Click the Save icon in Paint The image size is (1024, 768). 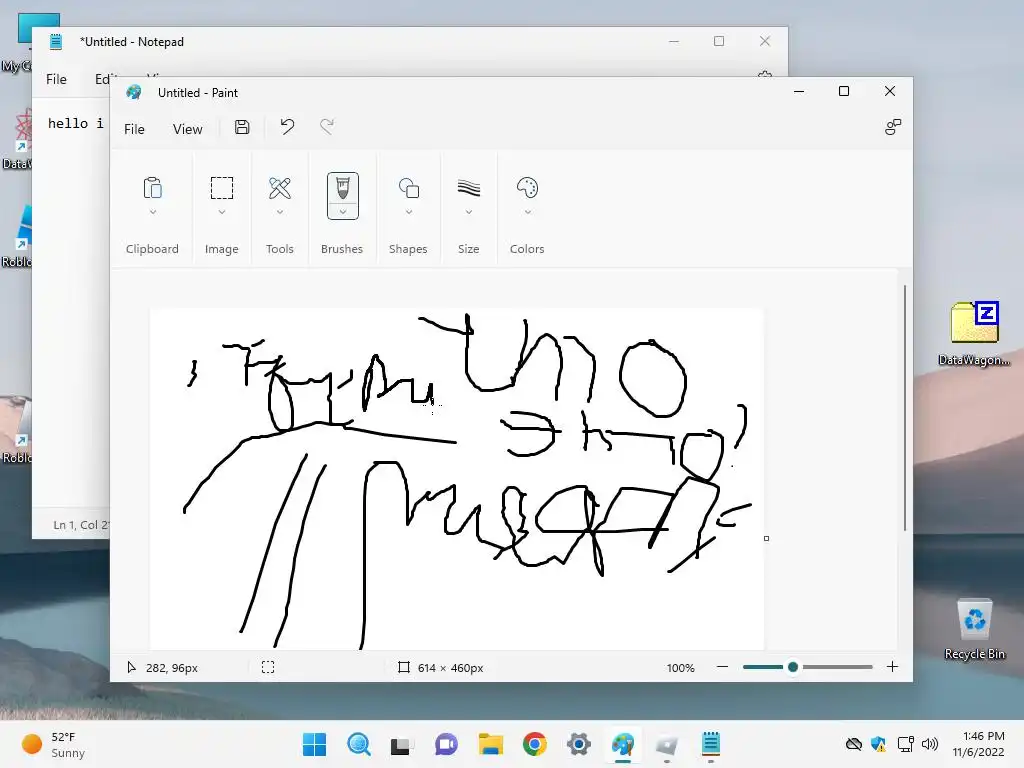tap(242, 127)
